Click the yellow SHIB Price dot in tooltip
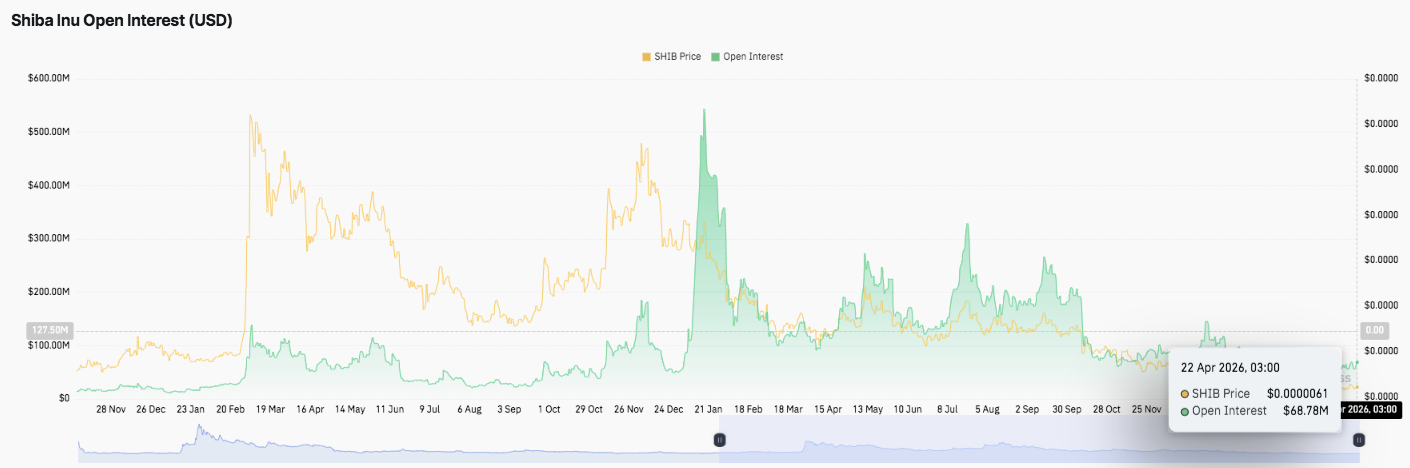 pos(1185,394)
